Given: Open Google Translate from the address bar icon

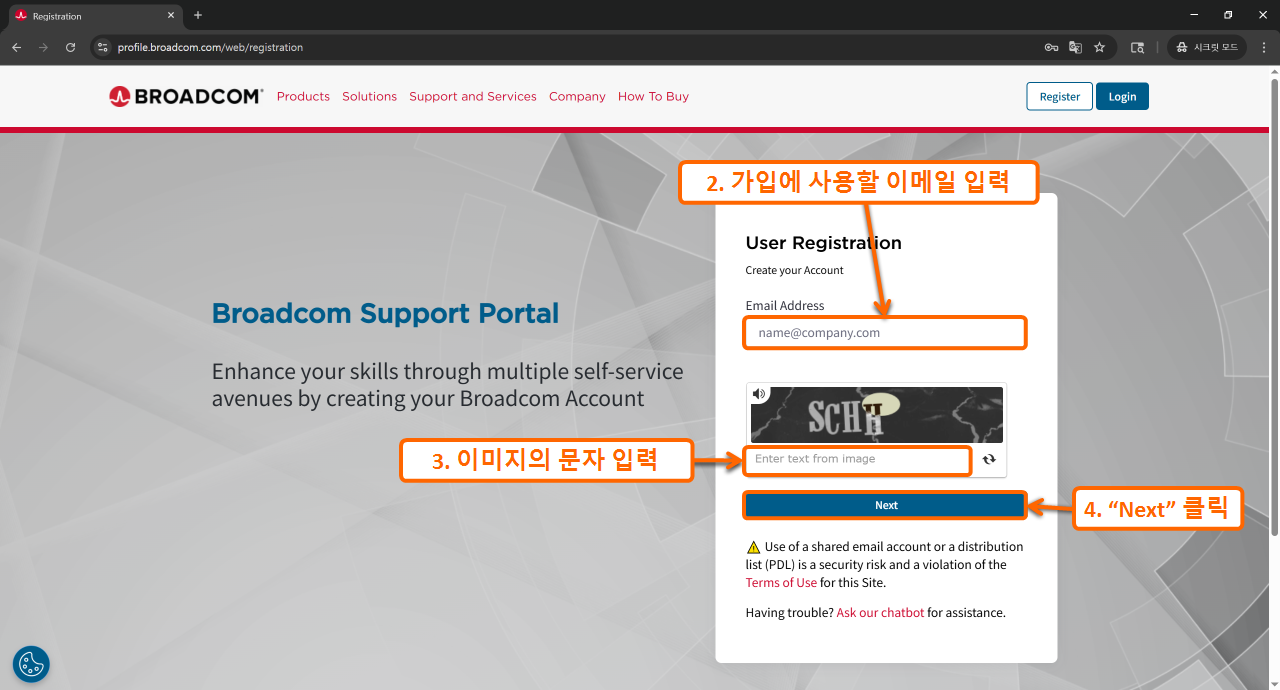Looking at the screenshot, I should (x=1075, y=47).
